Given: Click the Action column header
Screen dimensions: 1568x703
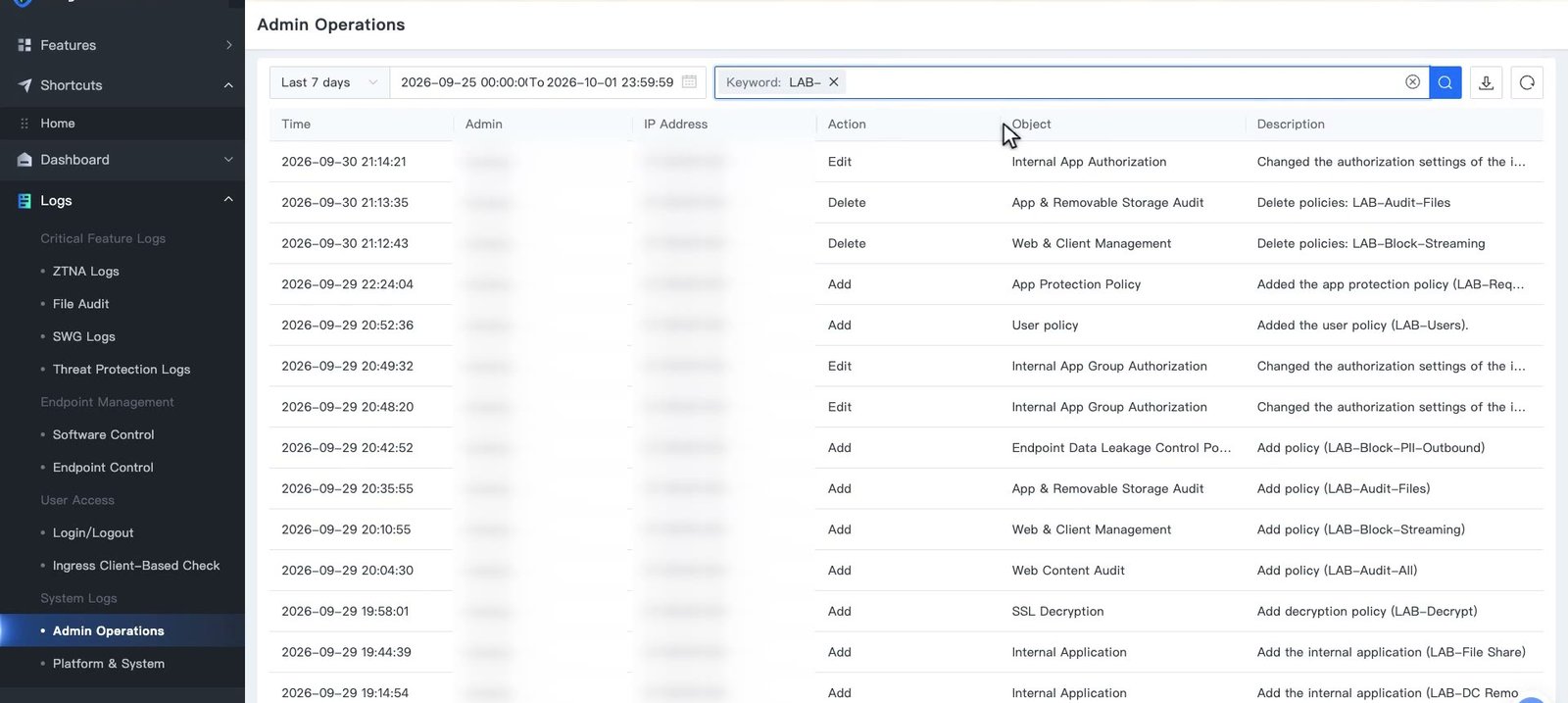Looking at the screenshot, I should coord(847,125).
